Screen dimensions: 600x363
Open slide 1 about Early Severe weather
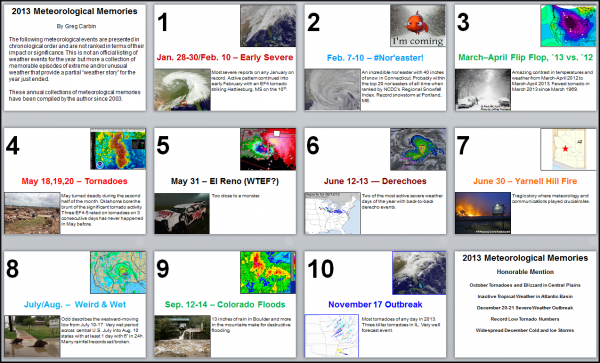click(x=225, y=58)
